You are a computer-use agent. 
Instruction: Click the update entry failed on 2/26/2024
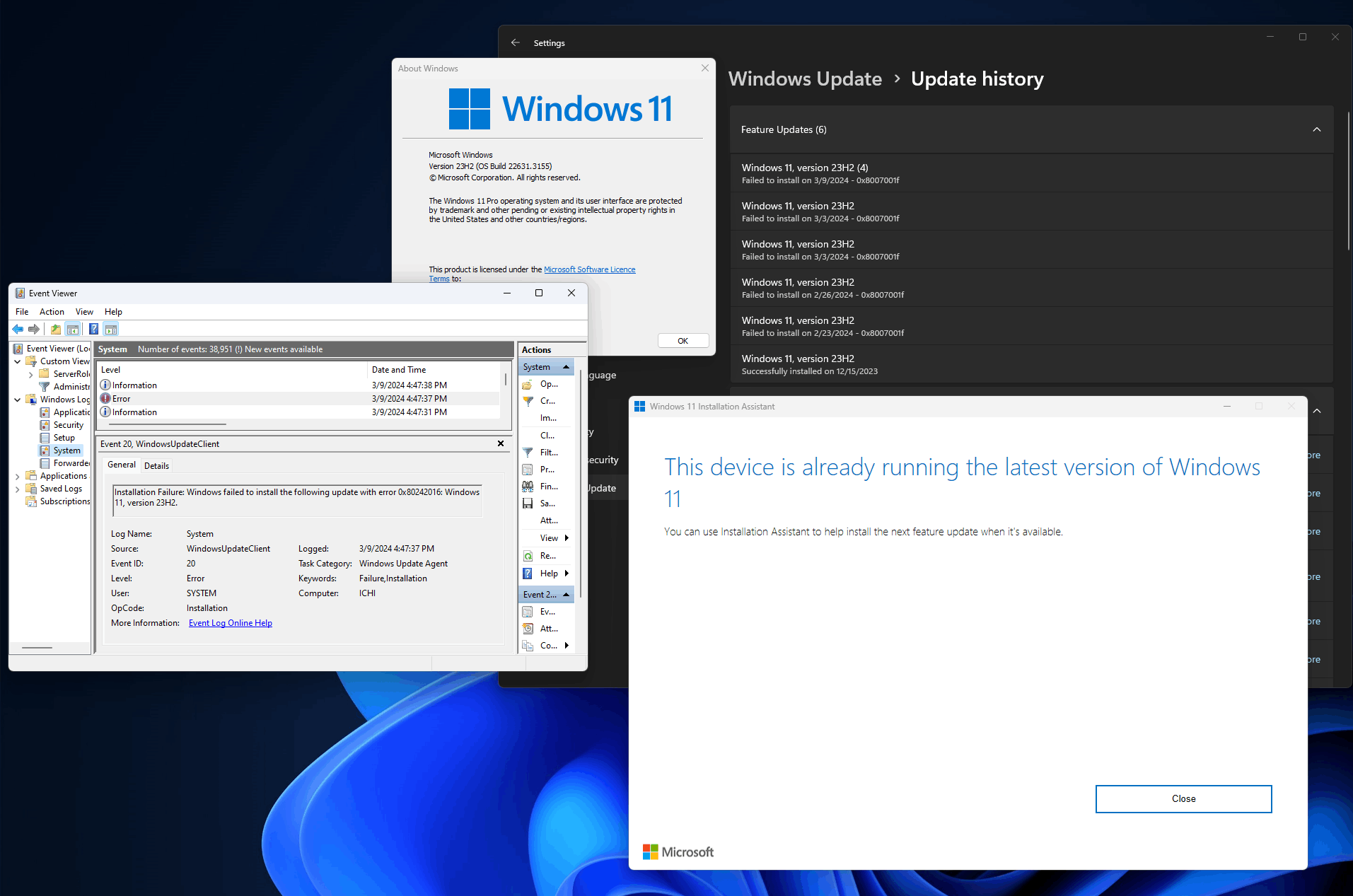1031,288
